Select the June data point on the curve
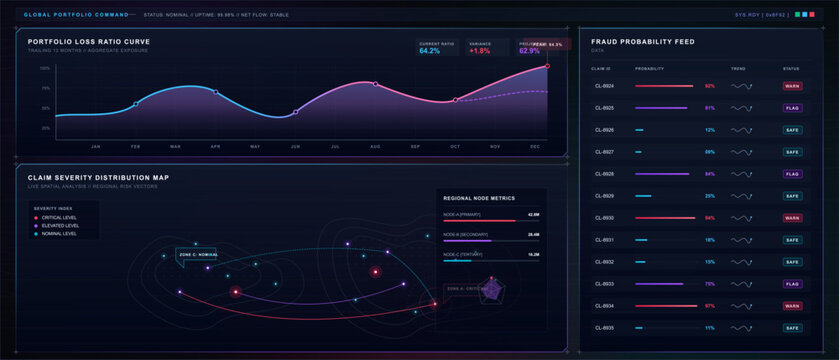The width and height of the screenshot is (839, 360). [295, 112]
